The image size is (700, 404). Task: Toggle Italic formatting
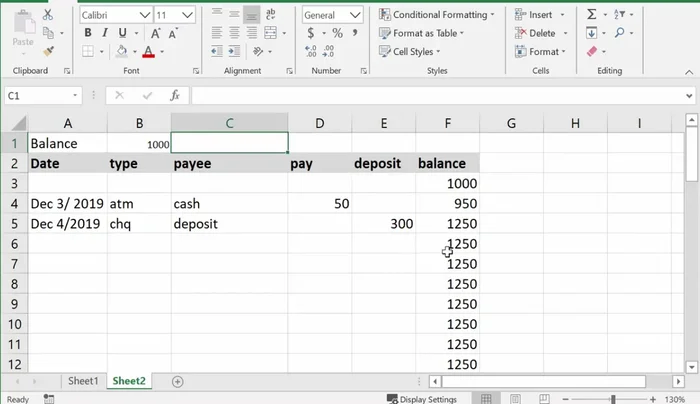click(x=105, y=33)
